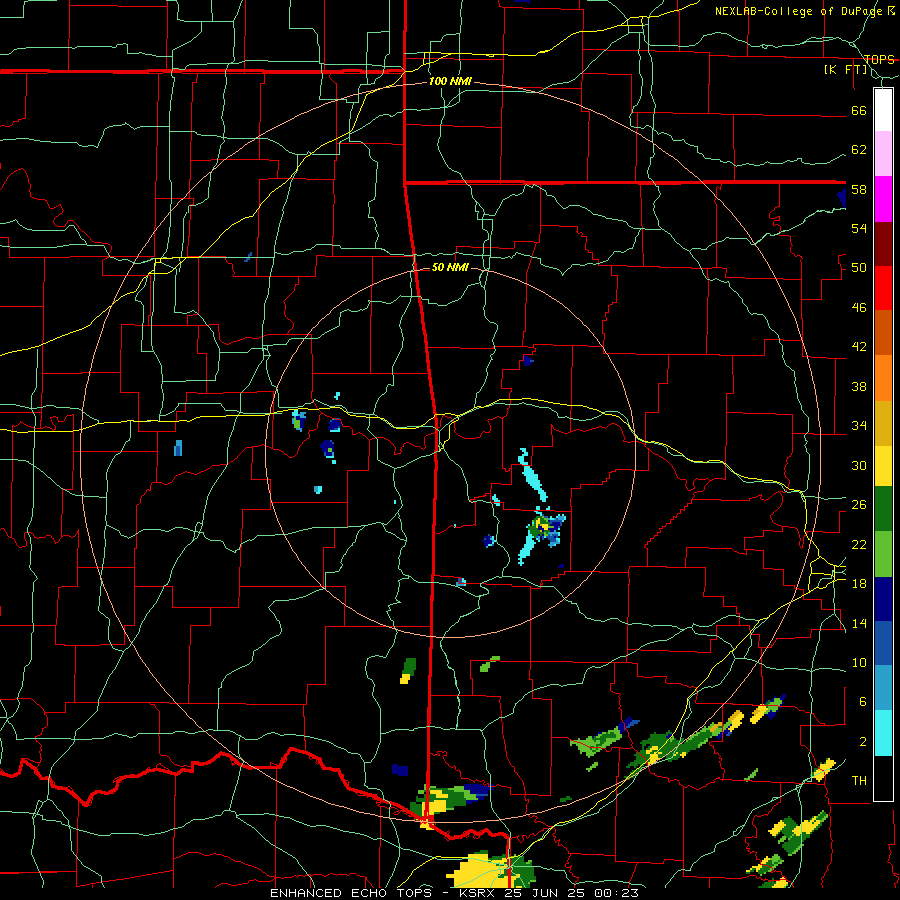Select the "26" legend value
Viewport: 900px width, 900px height.
pyautogui.click(x=859, y=505)
